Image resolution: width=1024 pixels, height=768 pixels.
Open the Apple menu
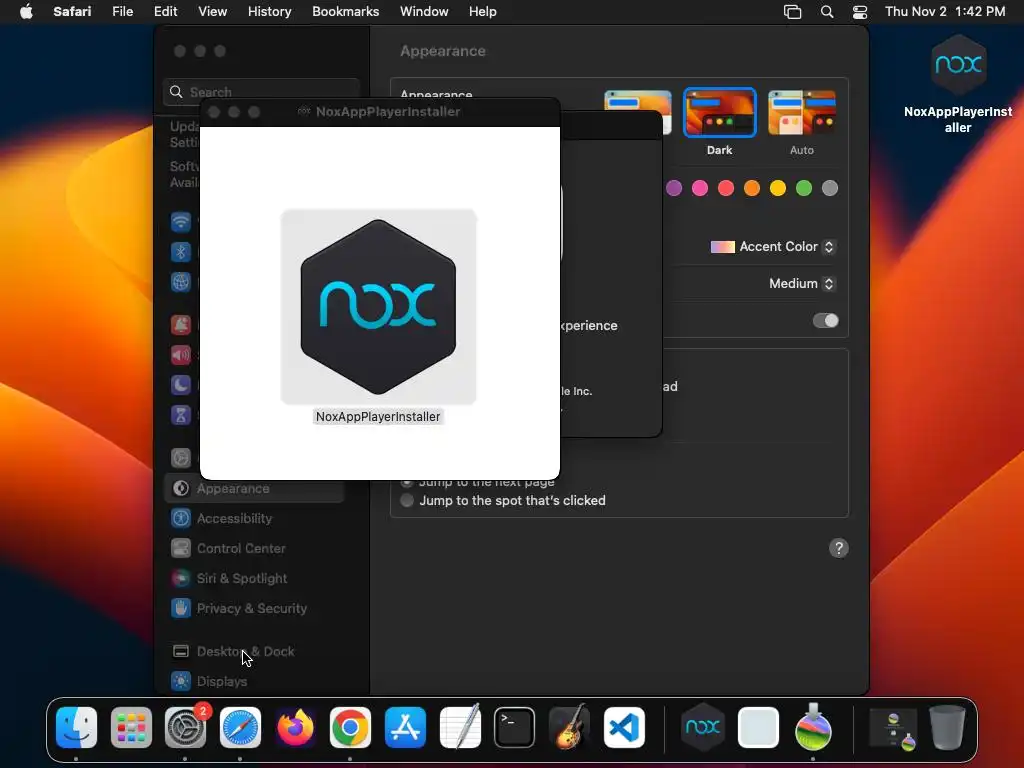tap(26, 12)
